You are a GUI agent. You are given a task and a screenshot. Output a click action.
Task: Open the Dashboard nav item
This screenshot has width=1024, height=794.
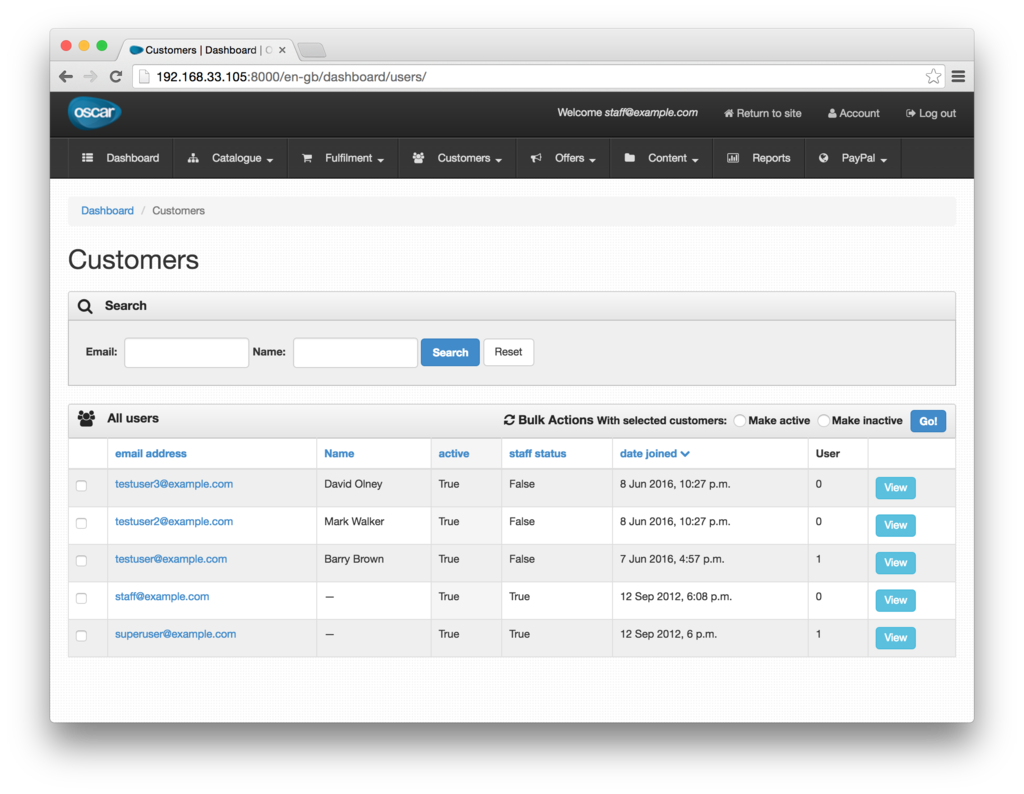point(121,158)
